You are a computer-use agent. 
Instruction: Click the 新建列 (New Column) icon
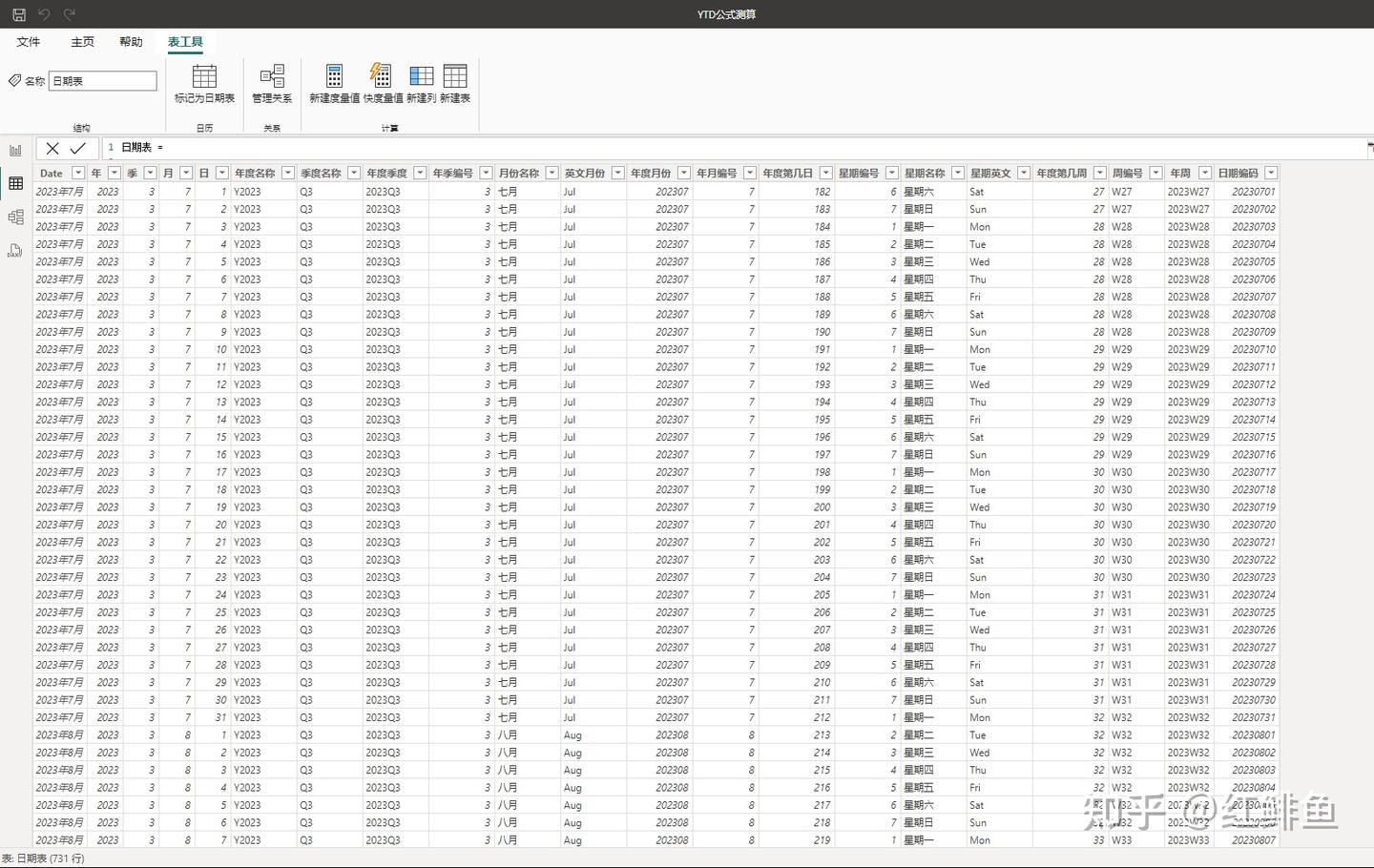421,86
